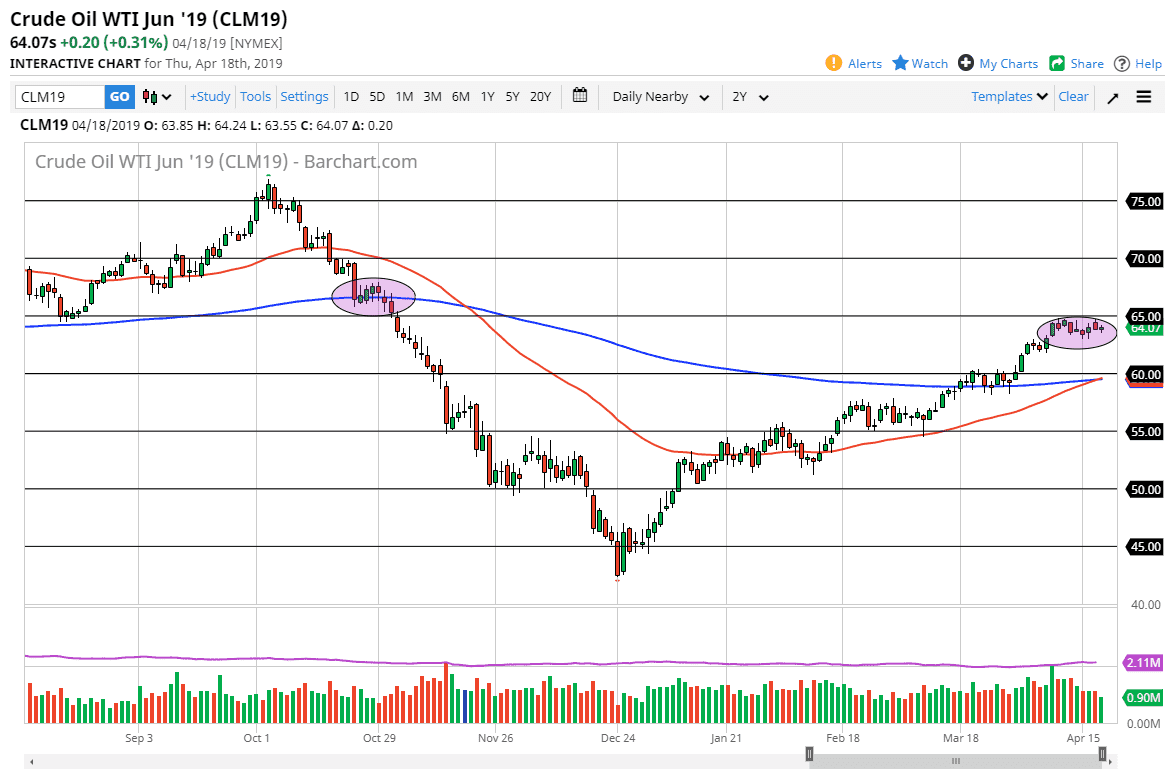Expand chart with the pop-out arrow icon
The height and width of the screenshot is (776, 1175).
(1112, 96)
